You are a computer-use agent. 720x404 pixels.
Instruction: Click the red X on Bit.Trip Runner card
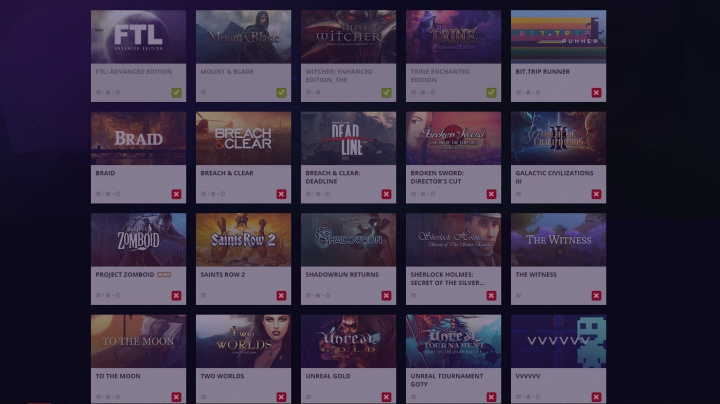pyautogui.click(x=596, y=93)
